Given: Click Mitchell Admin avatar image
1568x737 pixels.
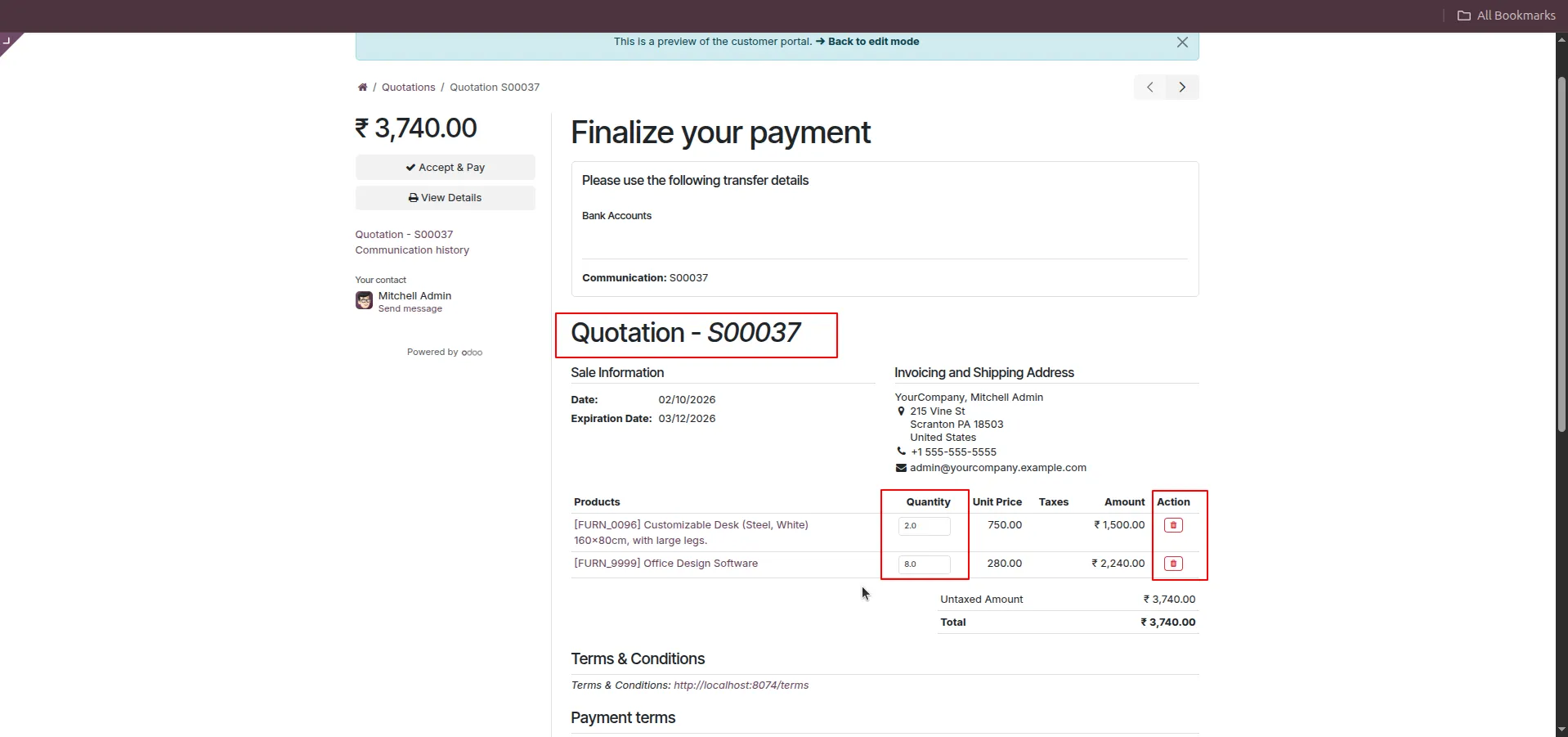Looking at the screenshot, I should pyautogui.click(x=364, y=301).
